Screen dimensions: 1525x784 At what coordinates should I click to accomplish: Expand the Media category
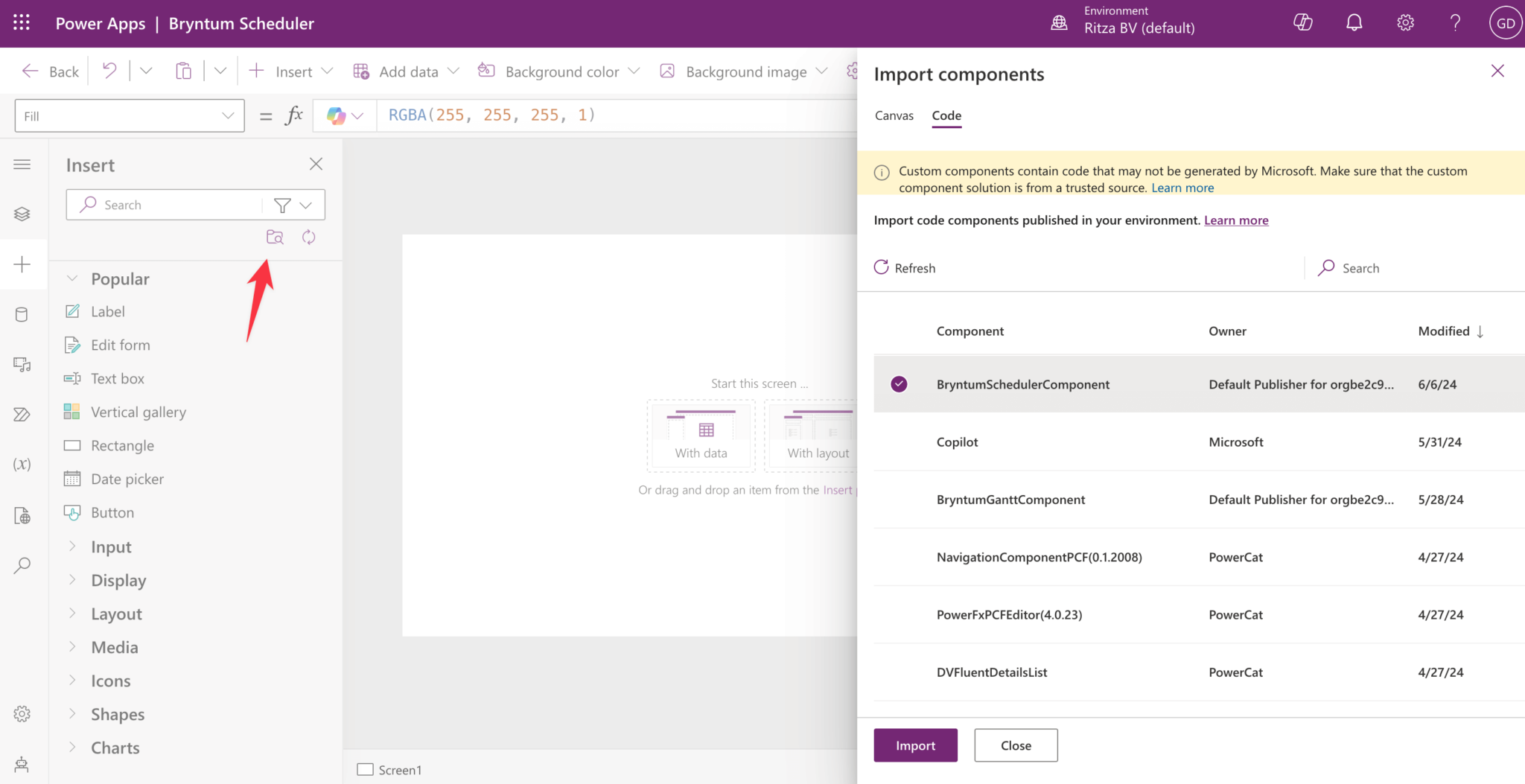click(72, 647)
